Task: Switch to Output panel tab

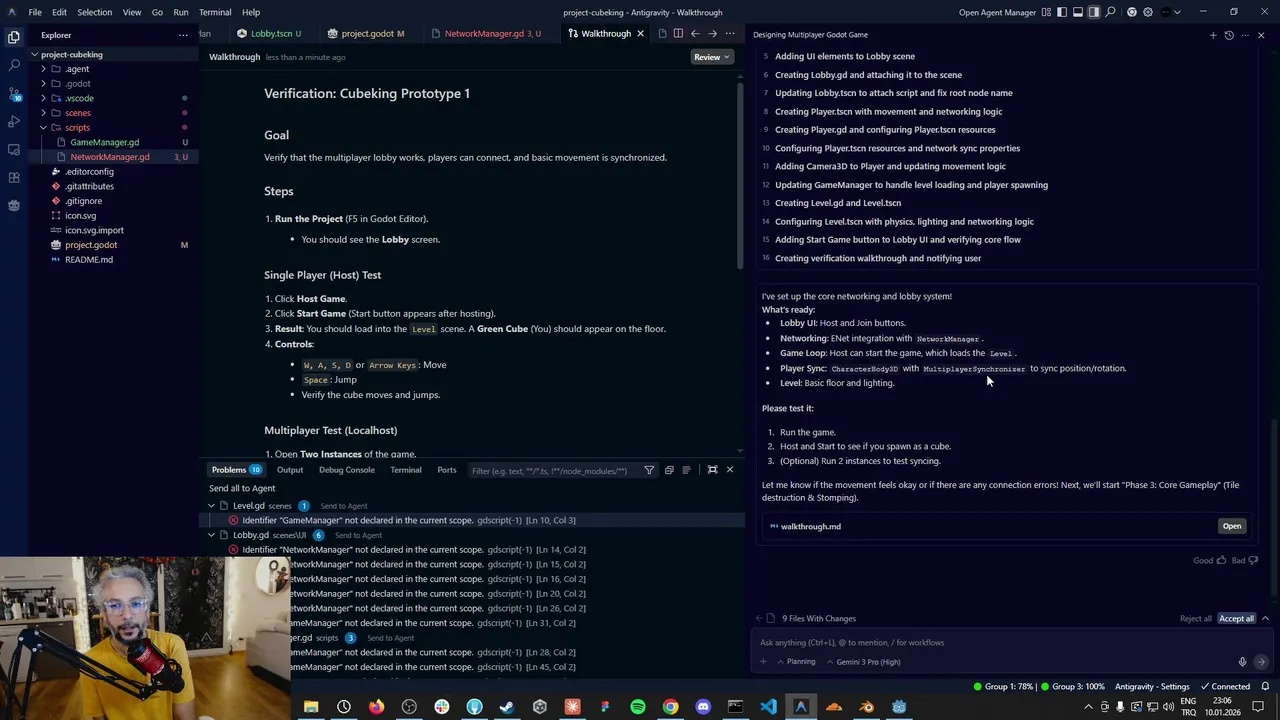Action: 290,470
